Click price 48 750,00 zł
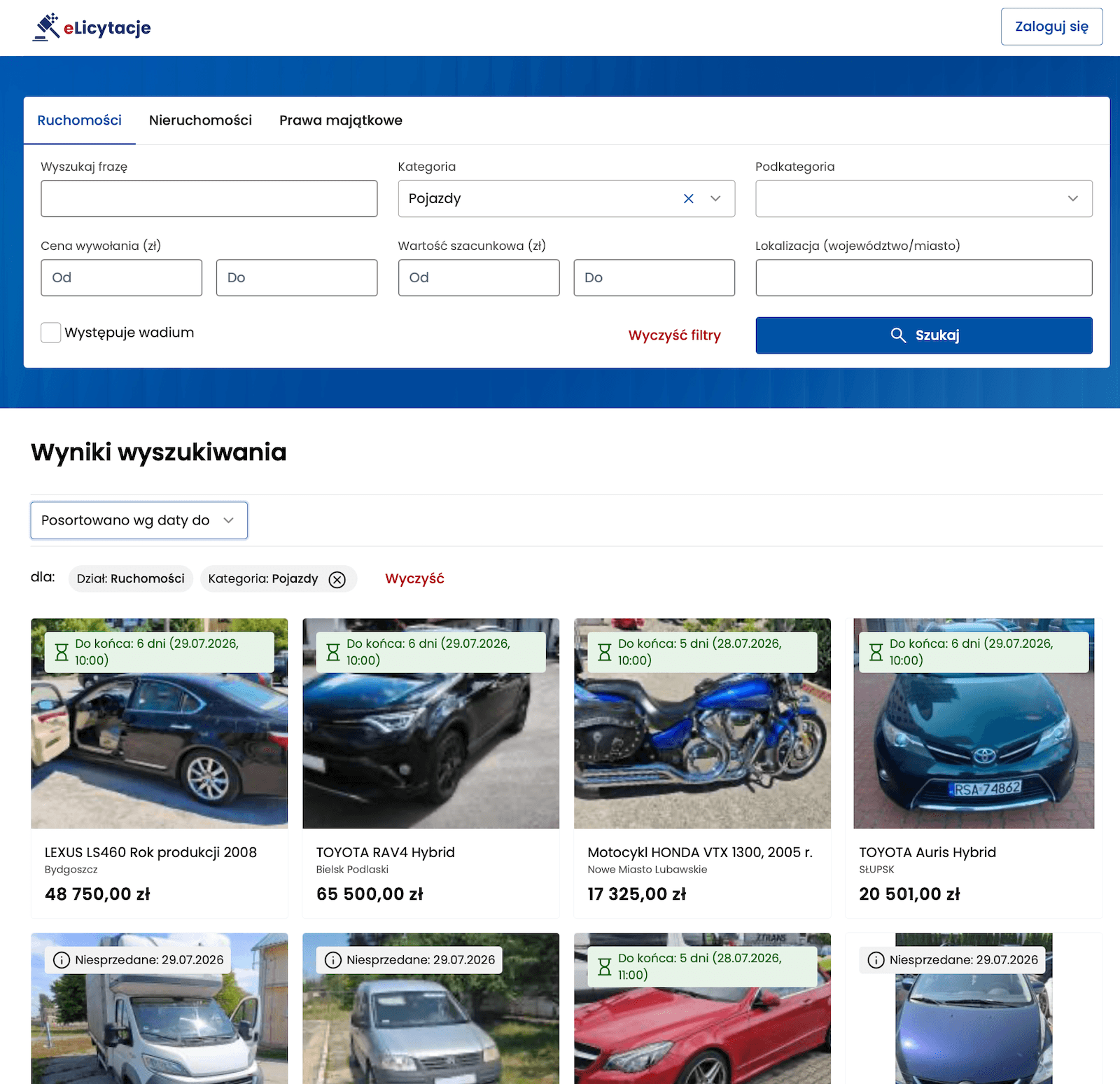The image size is (1120, 1084). coord(98,894)
